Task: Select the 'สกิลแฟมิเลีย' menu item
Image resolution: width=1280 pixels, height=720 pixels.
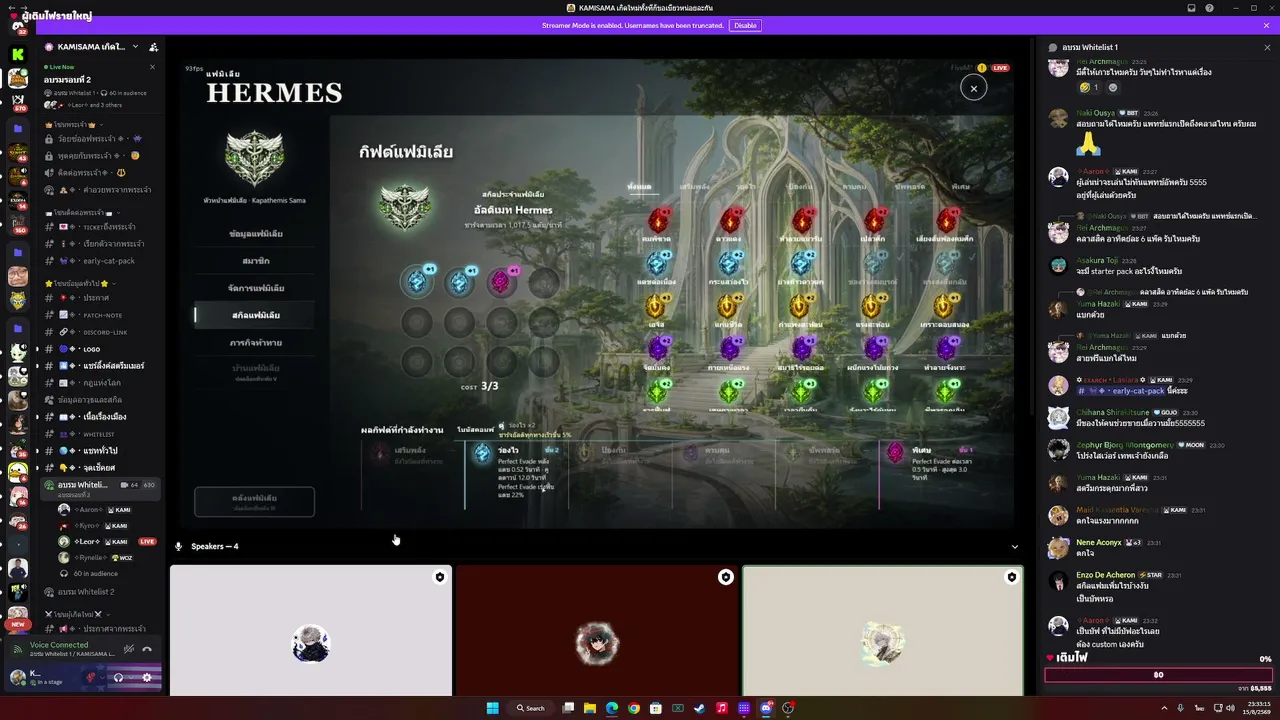Action: [255, 315]
